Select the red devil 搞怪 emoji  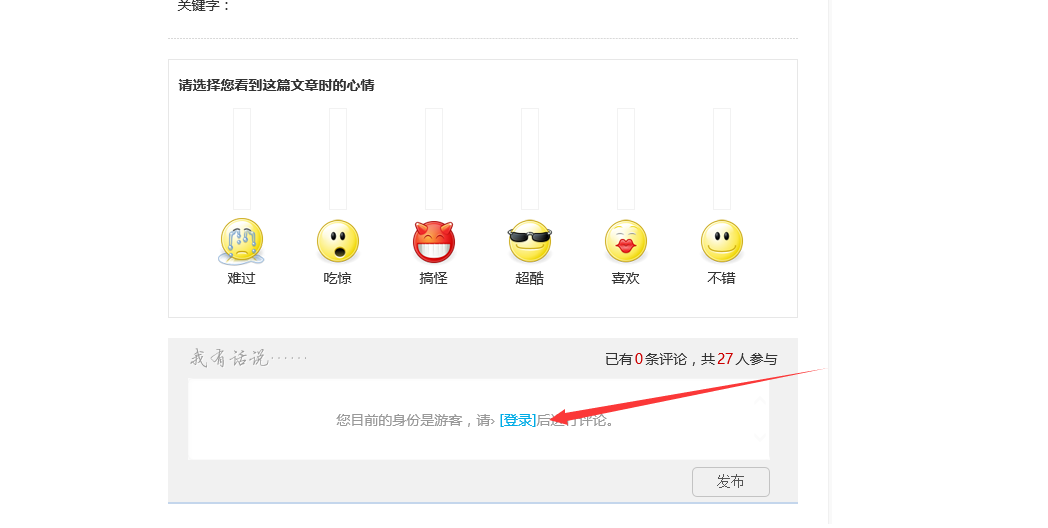click(434, 241)
